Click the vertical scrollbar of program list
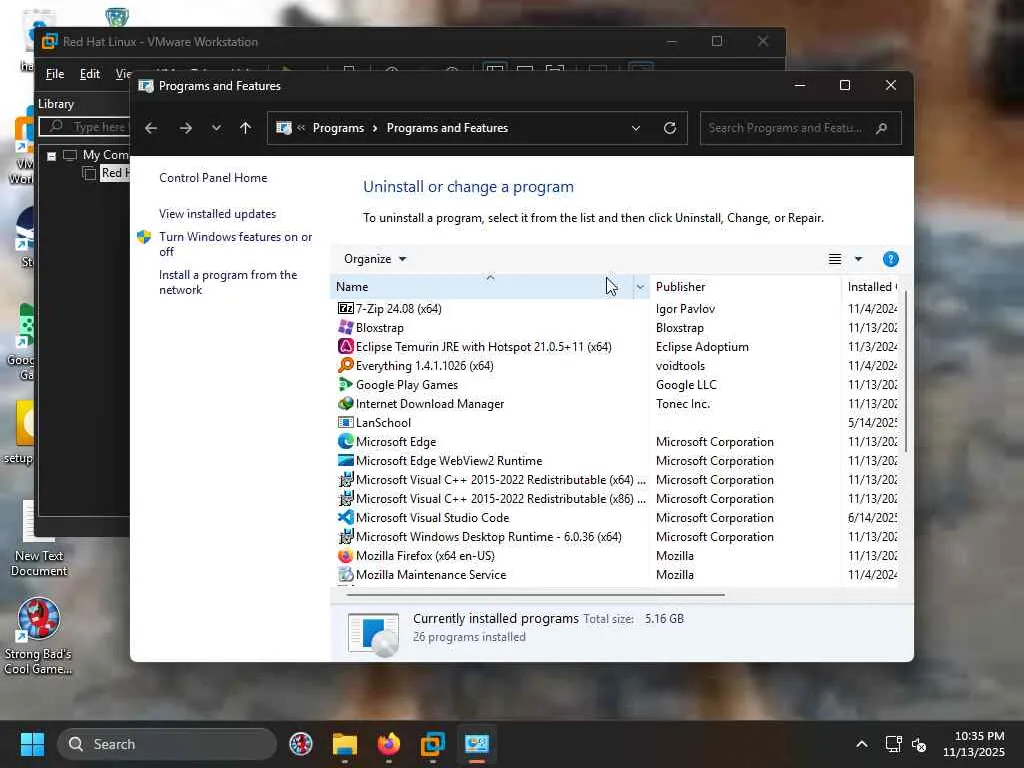The height and width of the screenshot is (768, 1024). (x=904, y=372)
